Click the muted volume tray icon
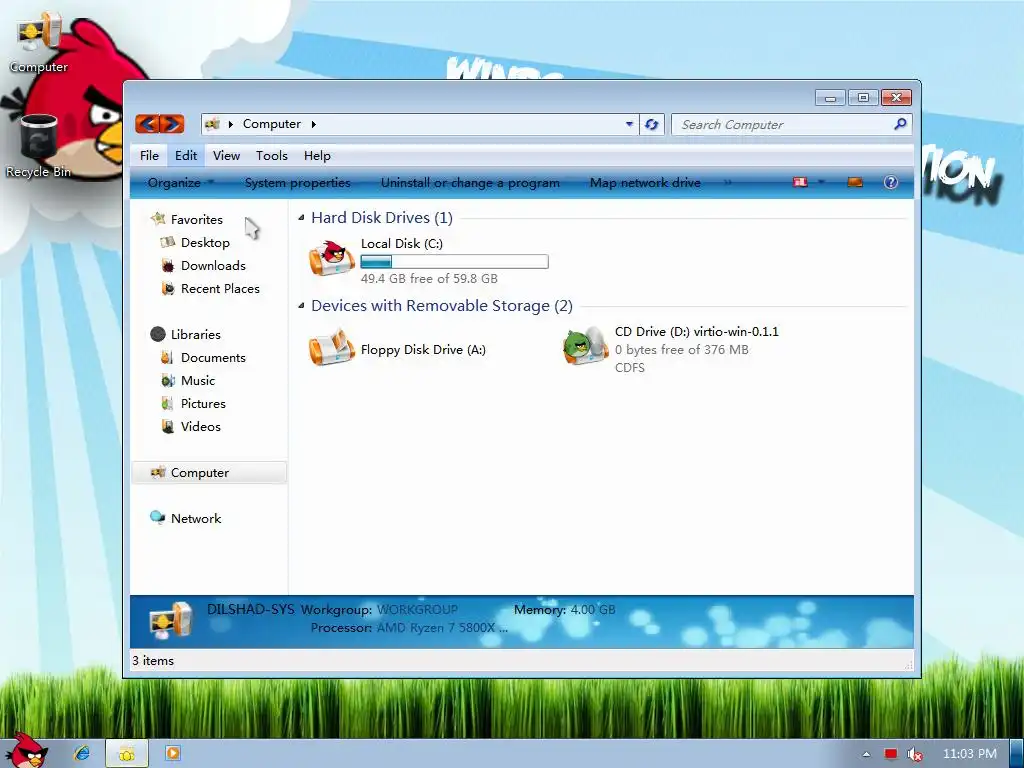1024x768 pixels. (914, 754)
